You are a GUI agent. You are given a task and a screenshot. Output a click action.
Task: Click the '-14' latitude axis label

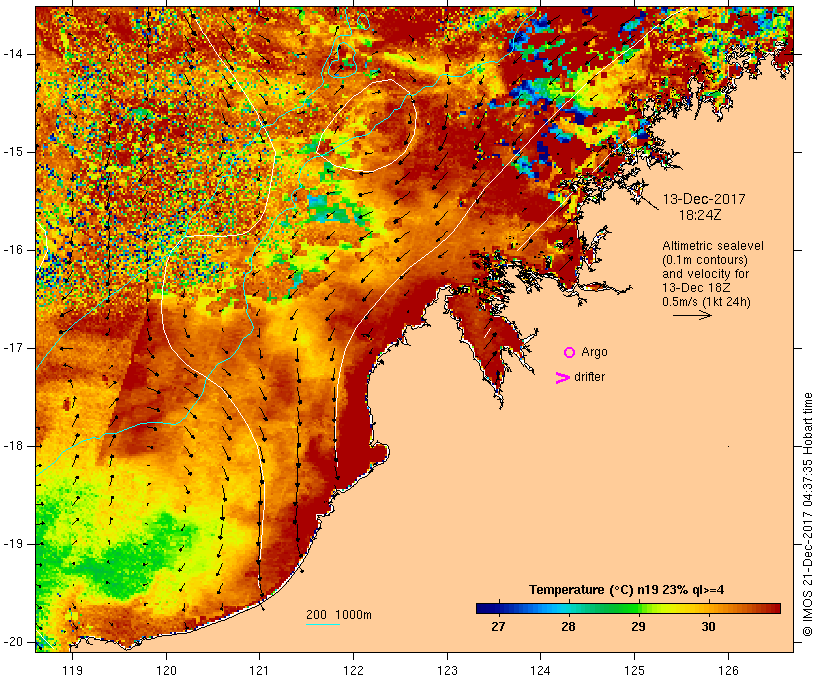(12, 54)
